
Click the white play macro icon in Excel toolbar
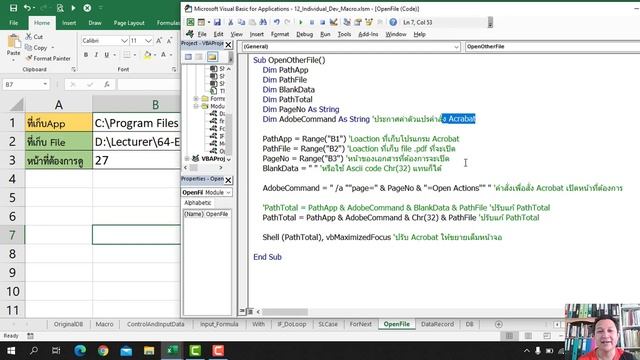click(73, 8)
